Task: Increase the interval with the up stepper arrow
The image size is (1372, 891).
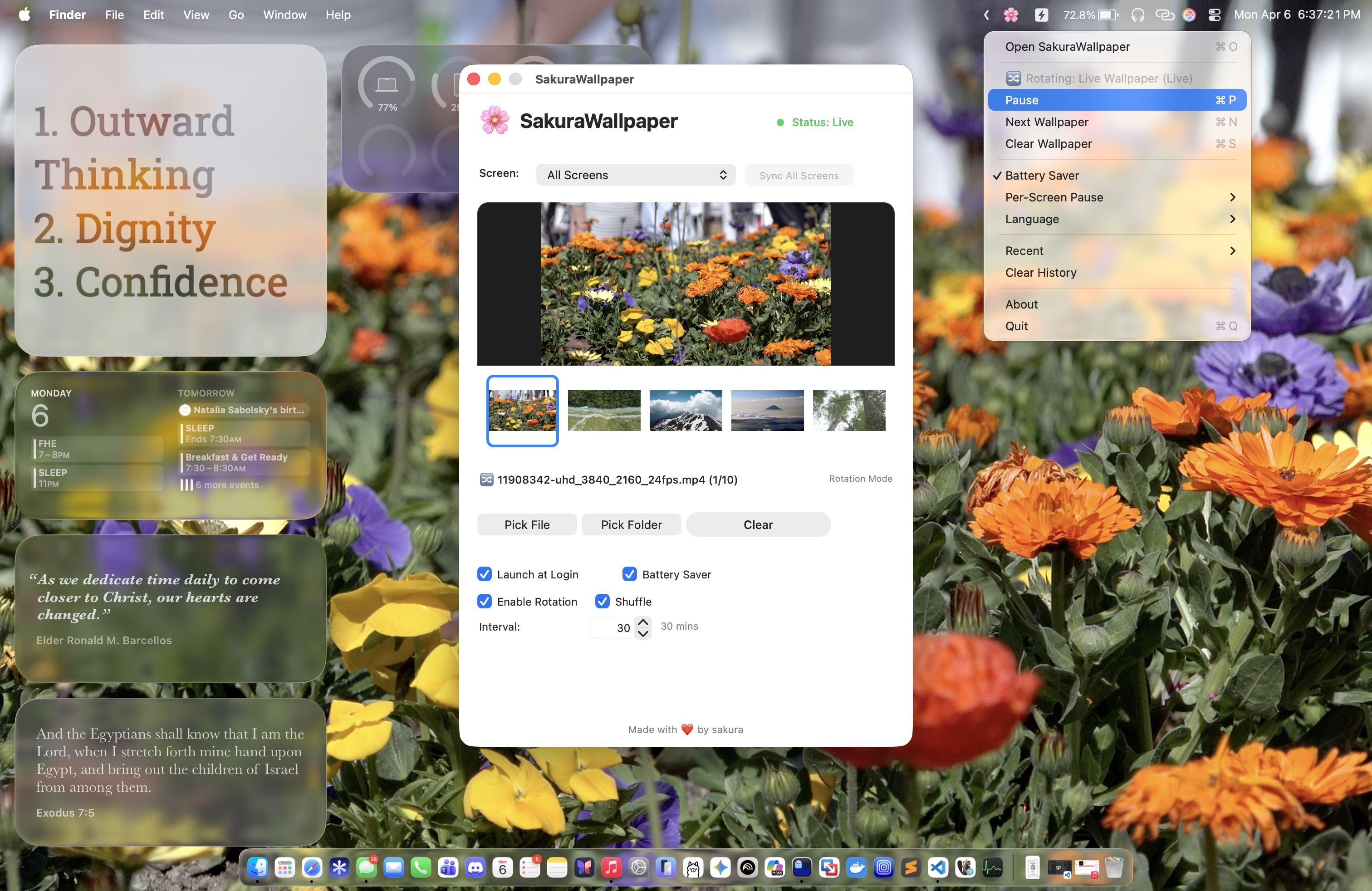Action: tap(643, 622)
